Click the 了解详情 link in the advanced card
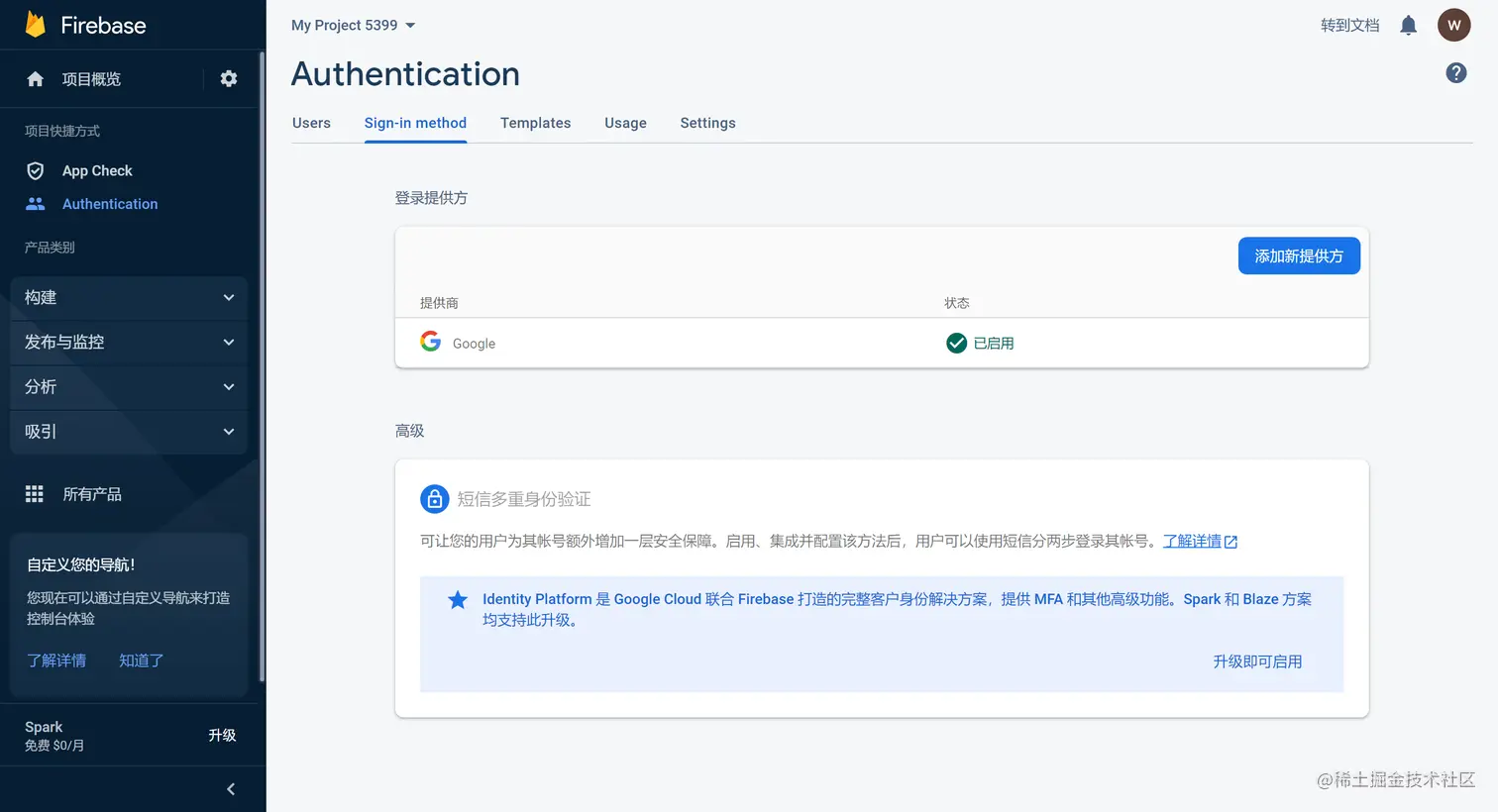1498x812 pixels. pyautogui.click(x=1192, y=542)
